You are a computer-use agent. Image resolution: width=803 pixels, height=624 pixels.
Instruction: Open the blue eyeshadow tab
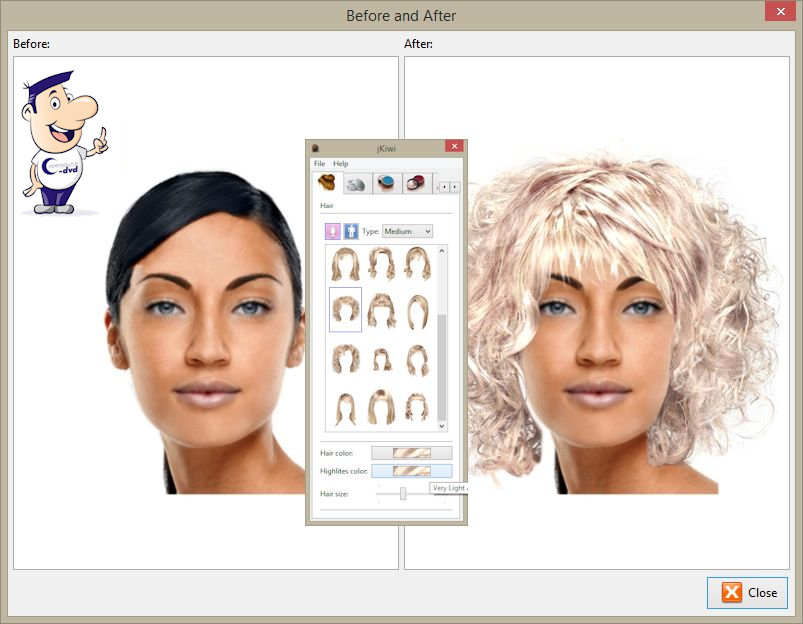tap(386, 184)
